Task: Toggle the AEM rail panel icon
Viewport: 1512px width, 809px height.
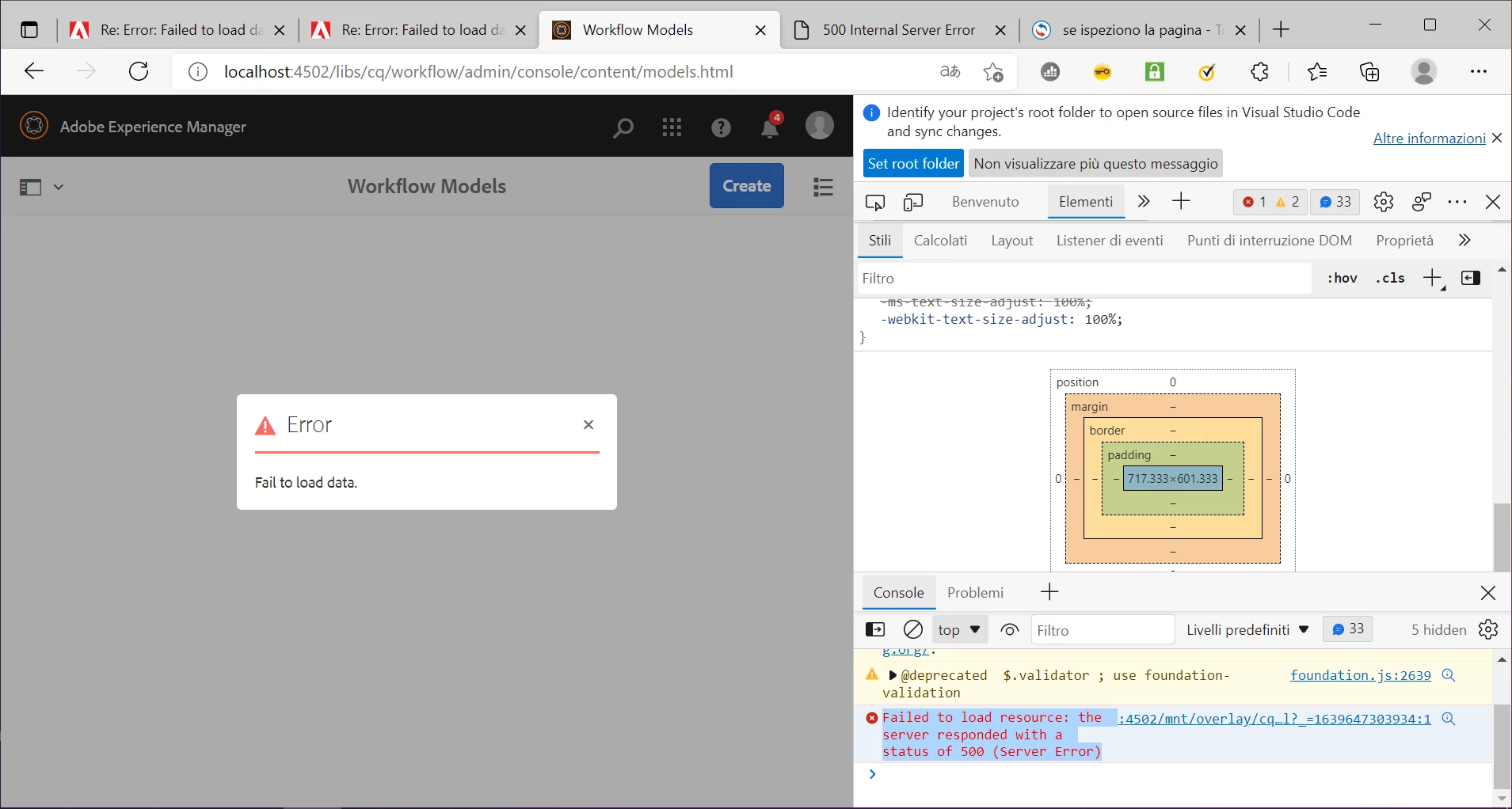Action: pos(30,187)
